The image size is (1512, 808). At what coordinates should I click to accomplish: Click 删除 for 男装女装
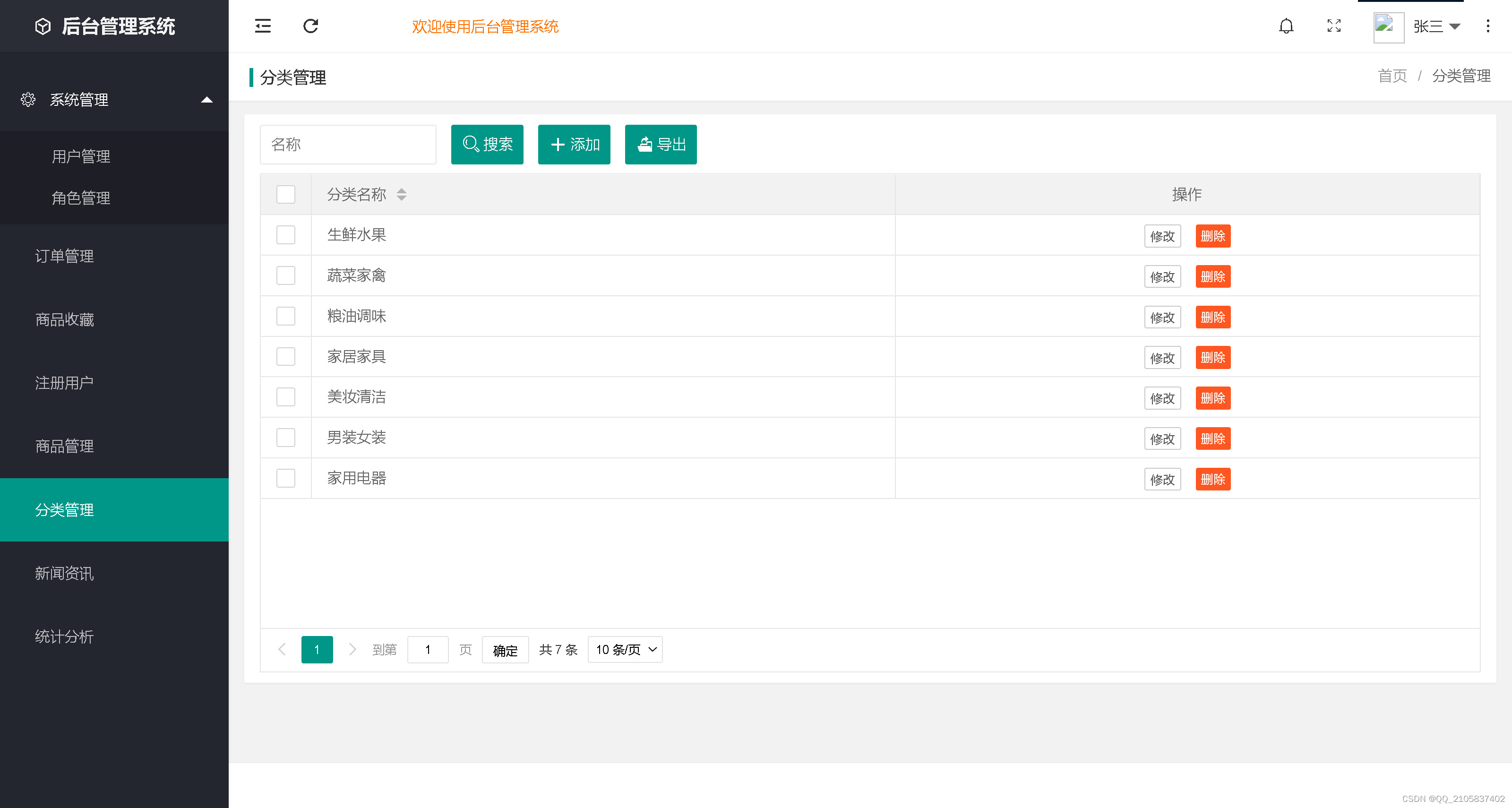1213,438
